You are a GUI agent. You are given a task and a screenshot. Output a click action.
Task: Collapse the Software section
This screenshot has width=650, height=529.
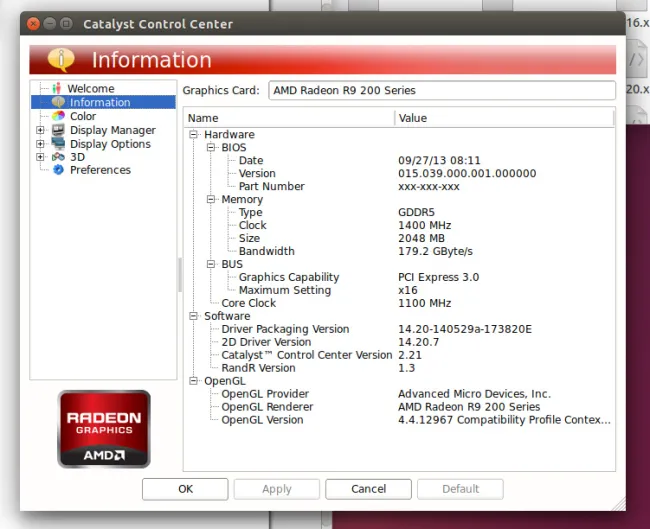(194, 316)
